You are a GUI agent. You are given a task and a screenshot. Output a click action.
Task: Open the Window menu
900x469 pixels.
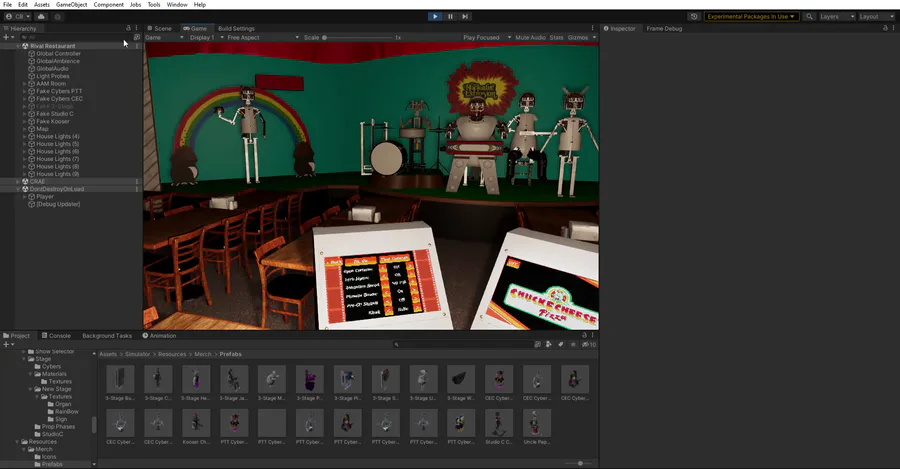tap(177, 5)
